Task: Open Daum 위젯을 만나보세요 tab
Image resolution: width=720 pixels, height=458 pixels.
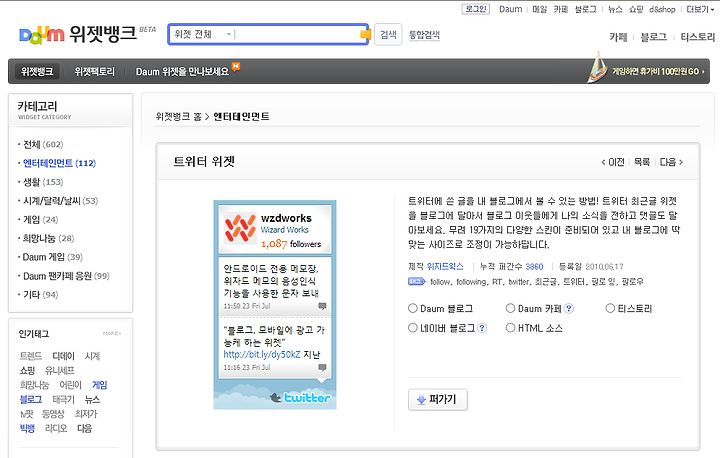Action: coord(182,72)
